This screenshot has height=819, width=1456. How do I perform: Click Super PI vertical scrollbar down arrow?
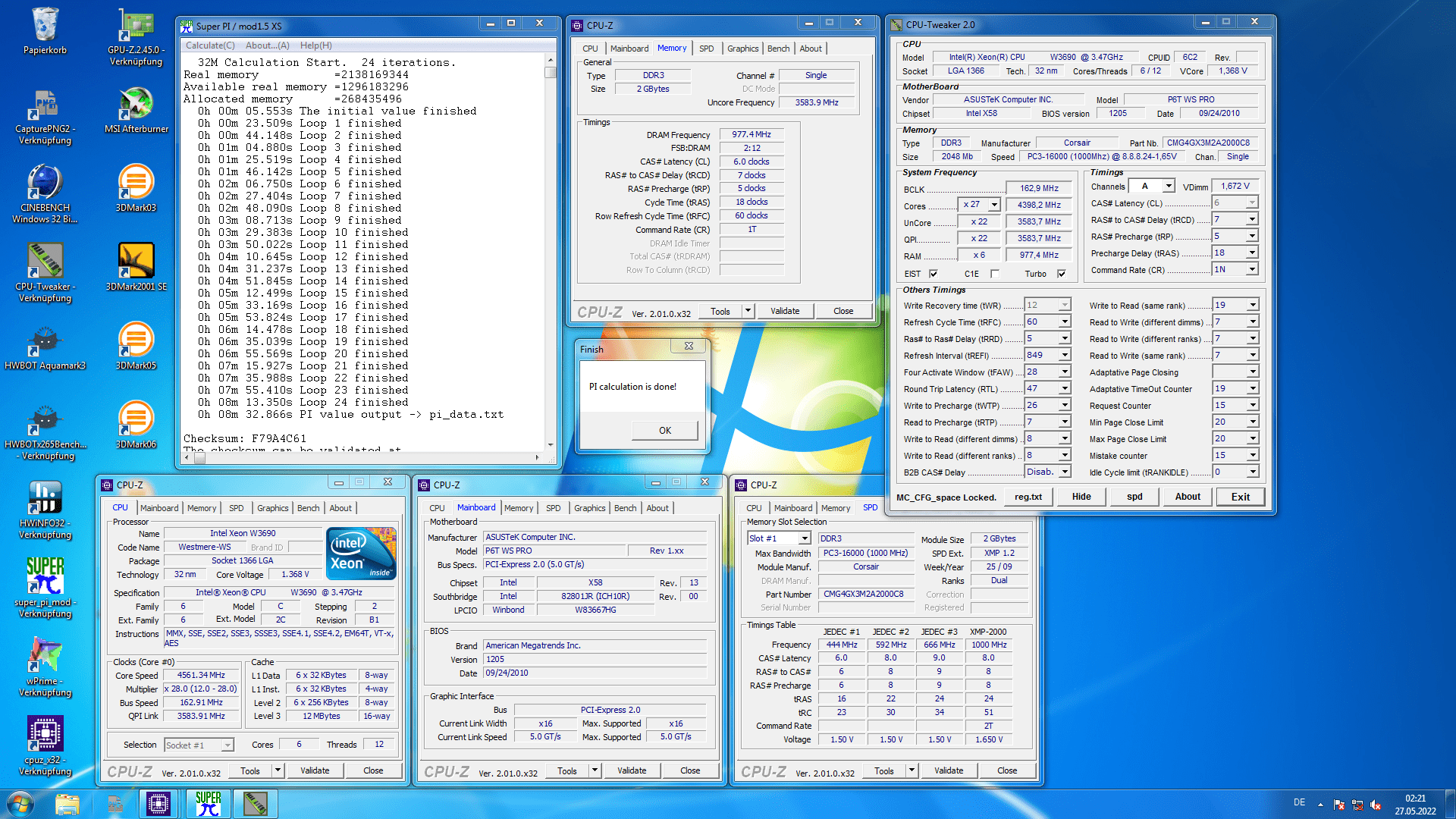pos(550,445)
